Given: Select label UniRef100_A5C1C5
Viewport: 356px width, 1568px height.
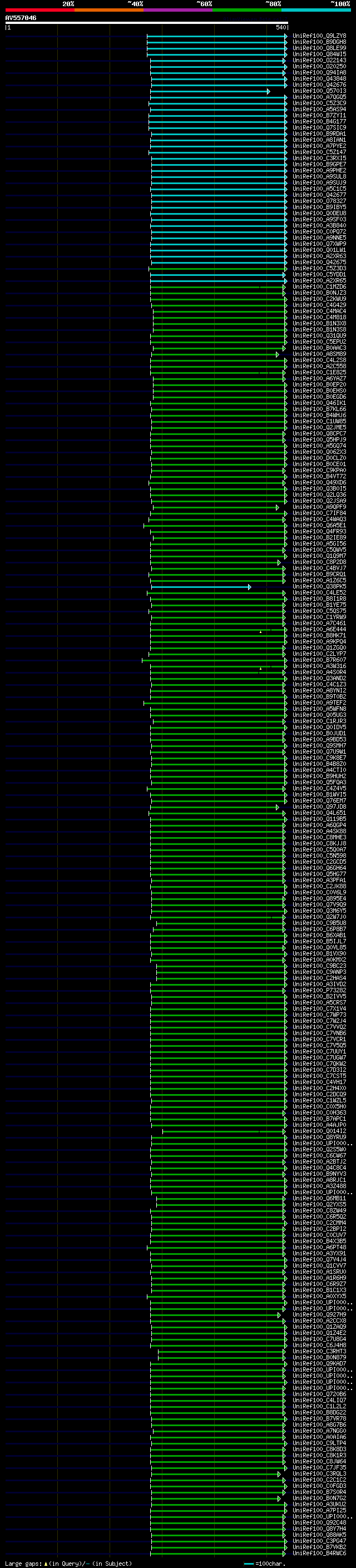Looking at the screenshot, I should (319, 189).
